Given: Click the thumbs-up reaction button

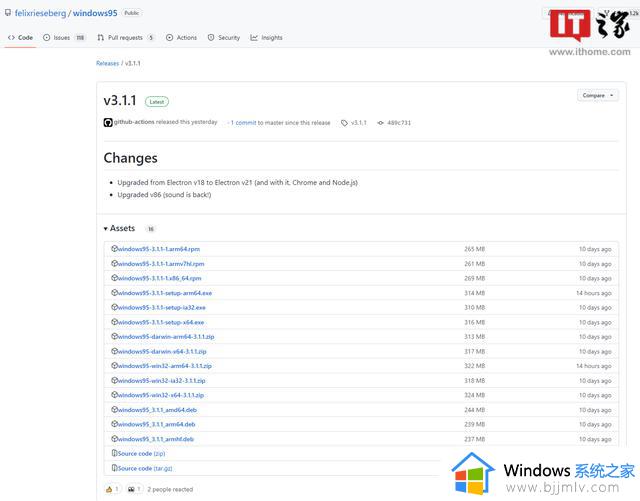Looking at the screenshot, I should 113,489.
